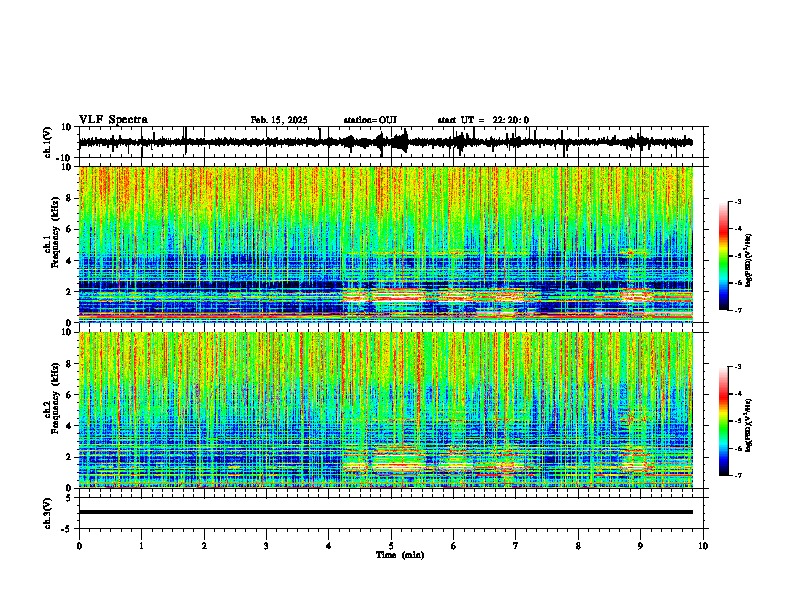This screenshot has height=612, width=792.
Task: Click the time axis tick label "1"
Action: pyautogui.click(x=141, y=546)
